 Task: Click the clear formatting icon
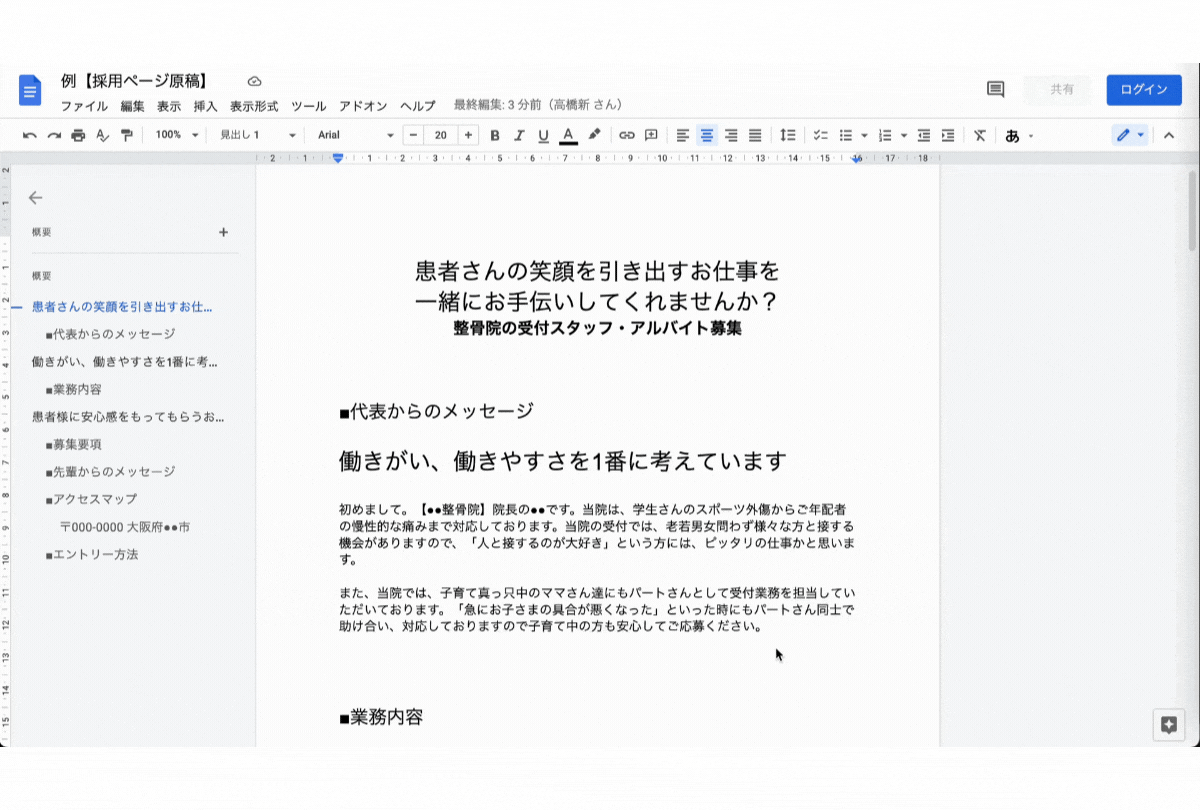979,135
